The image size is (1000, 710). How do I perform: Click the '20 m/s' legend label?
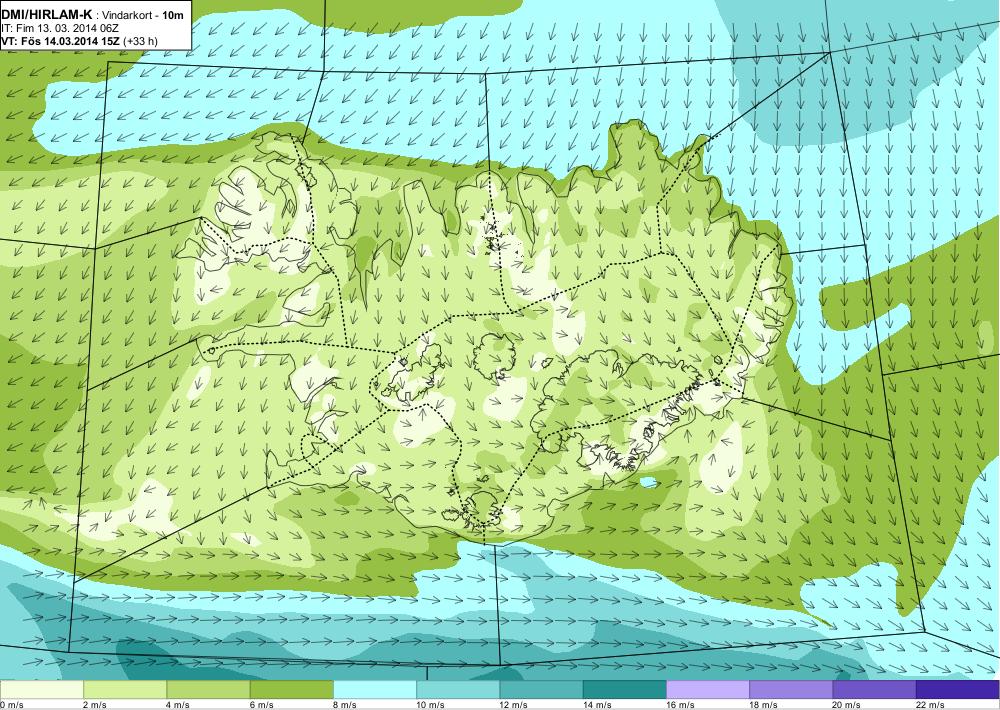pyautogui.click(x=847, y=705)
